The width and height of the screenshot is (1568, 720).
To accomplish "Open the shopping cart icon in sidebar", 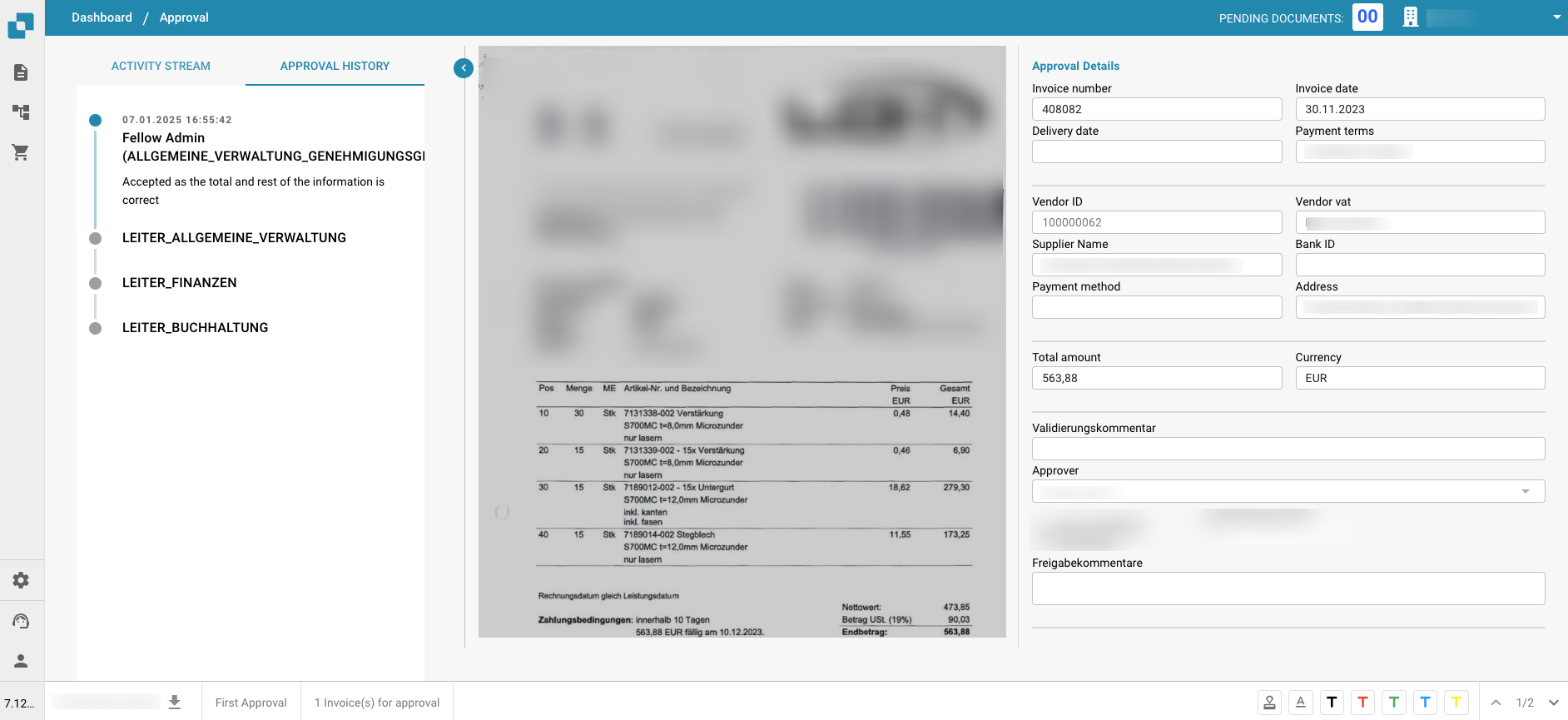I will [x=21, y=152].
